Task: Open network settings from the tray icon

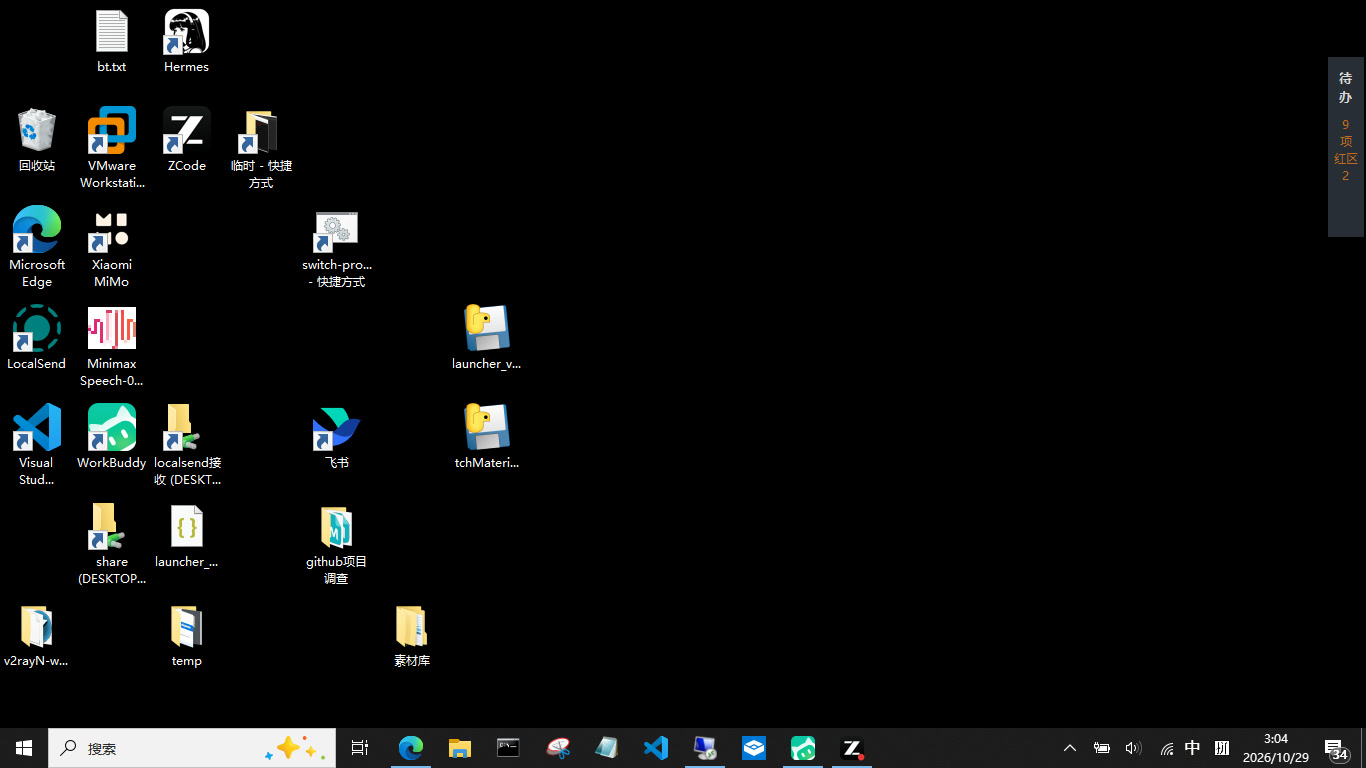Action: [1166, 748]
